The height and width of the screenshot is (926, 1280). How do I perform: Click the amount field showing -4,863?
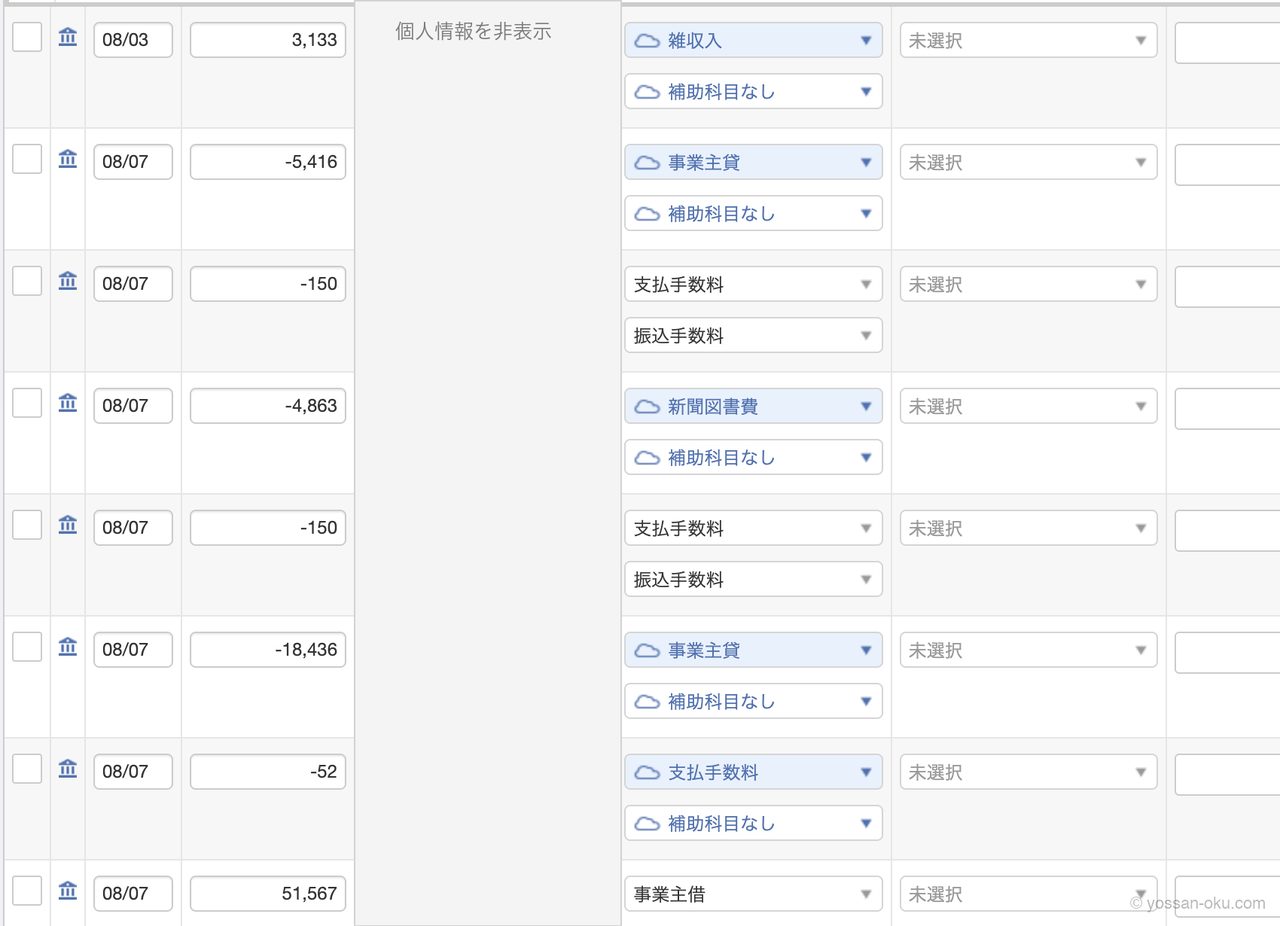[x=268, y=406]
